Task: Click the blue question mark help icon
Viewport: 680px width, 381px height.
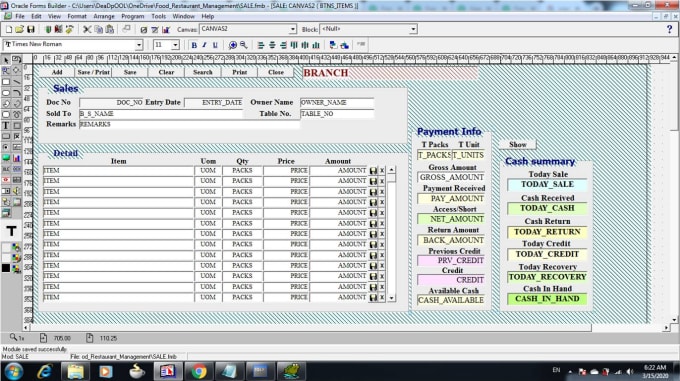Action: tap(669, 29)
